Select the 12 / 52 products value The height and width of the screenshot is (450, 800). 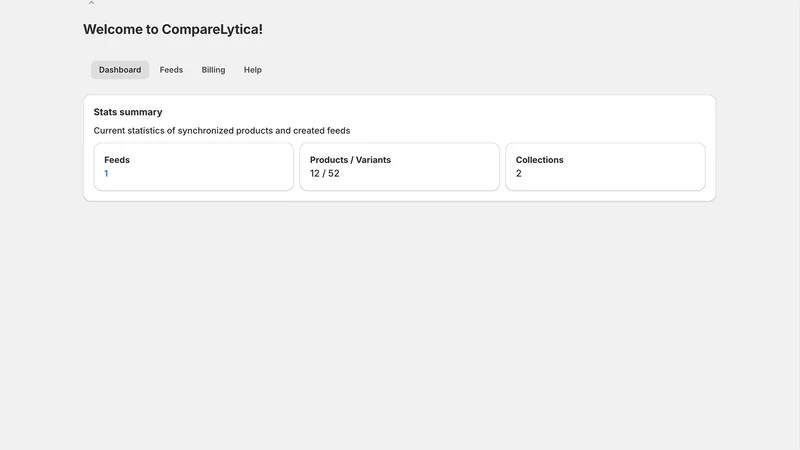point(324,173)
